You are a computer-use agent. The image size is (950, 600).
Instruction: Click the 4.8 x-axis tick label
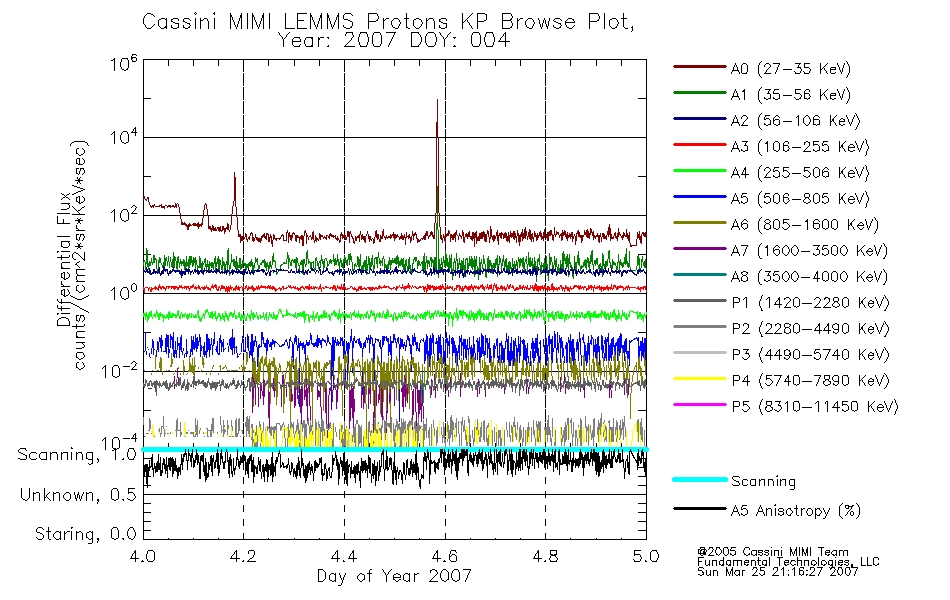[x=545, y=556]
